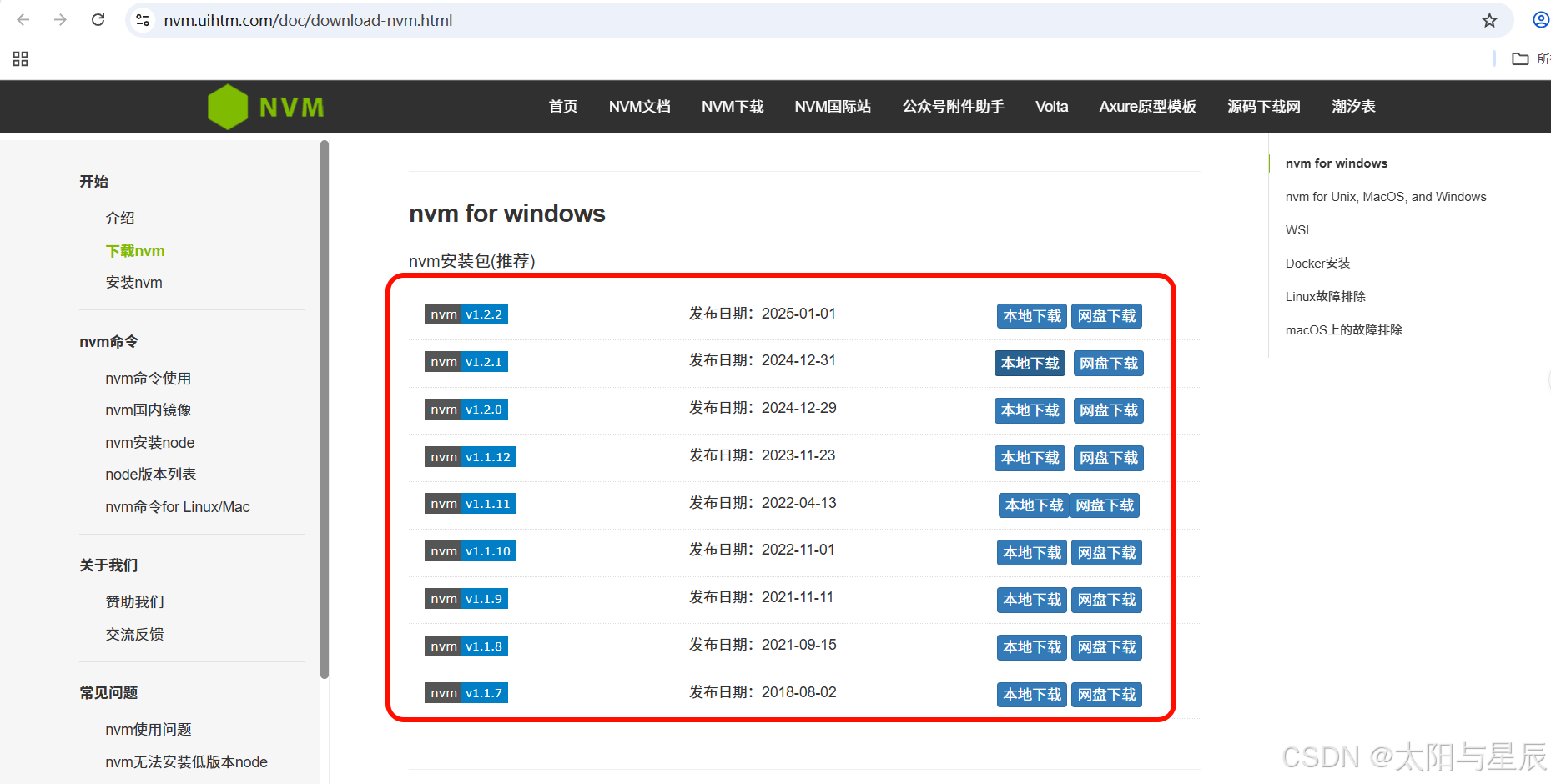
Task: Open 首页 in the top navigation
Action: click(563, 107)
